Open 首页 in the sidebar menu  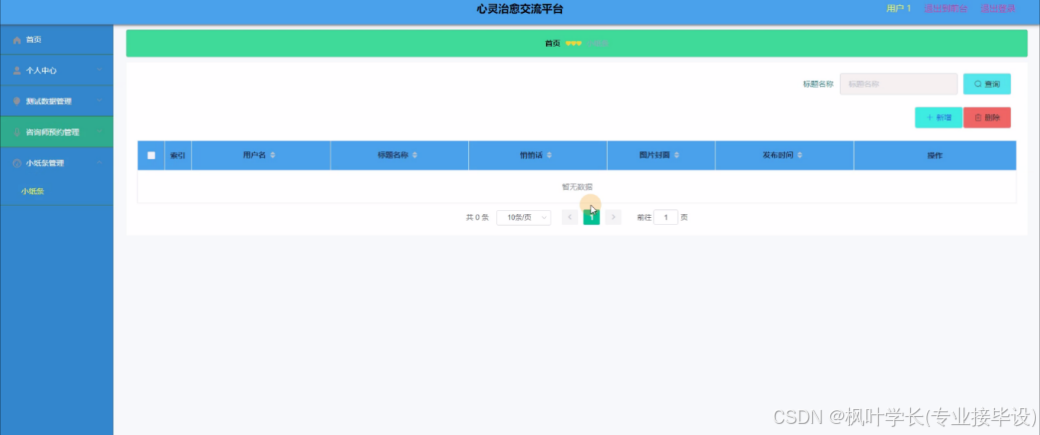[x=56, y=40]
